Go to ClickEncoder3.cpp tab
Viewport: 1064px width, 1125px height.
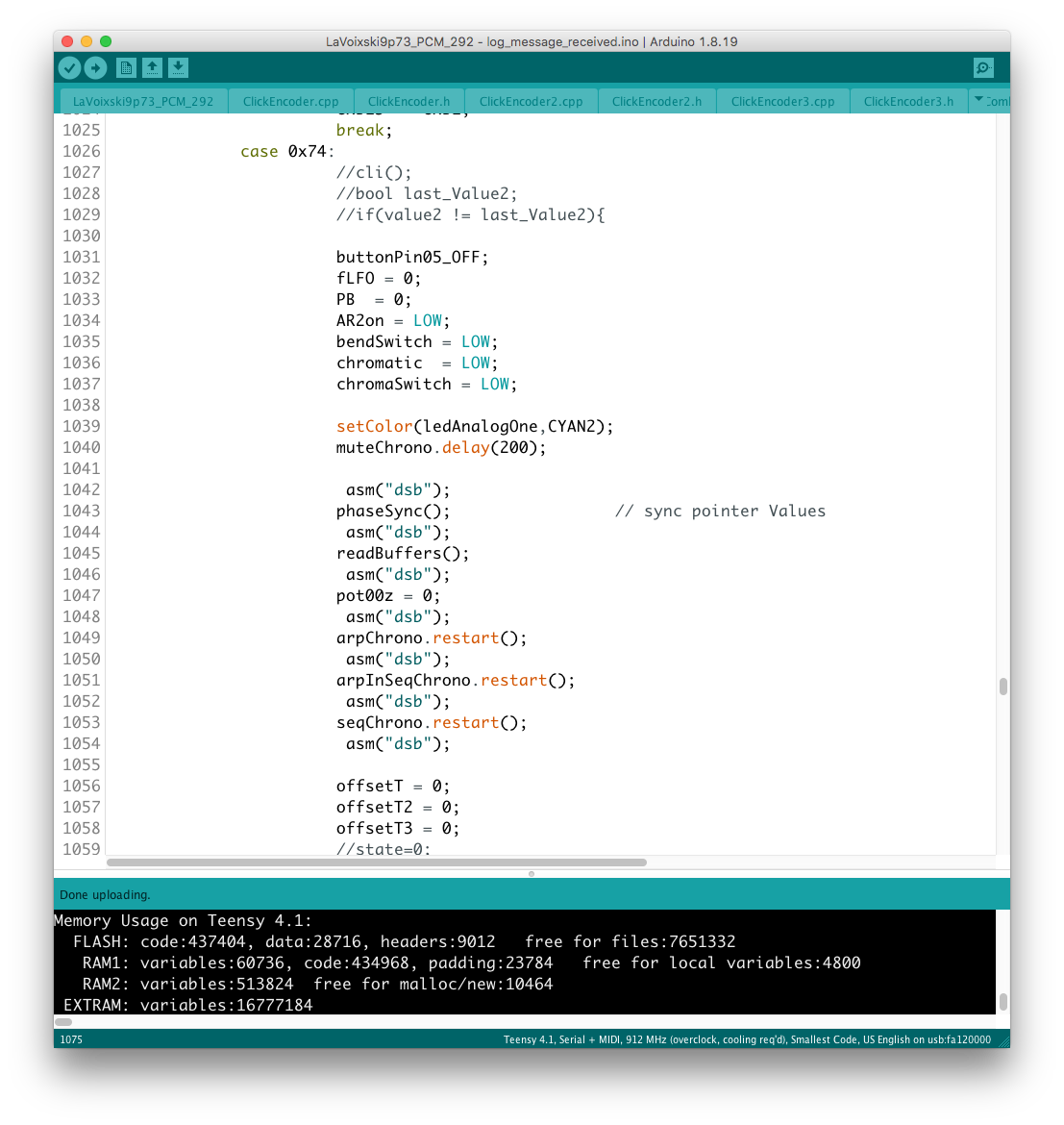pyautogui.click(x=782, y=101)
